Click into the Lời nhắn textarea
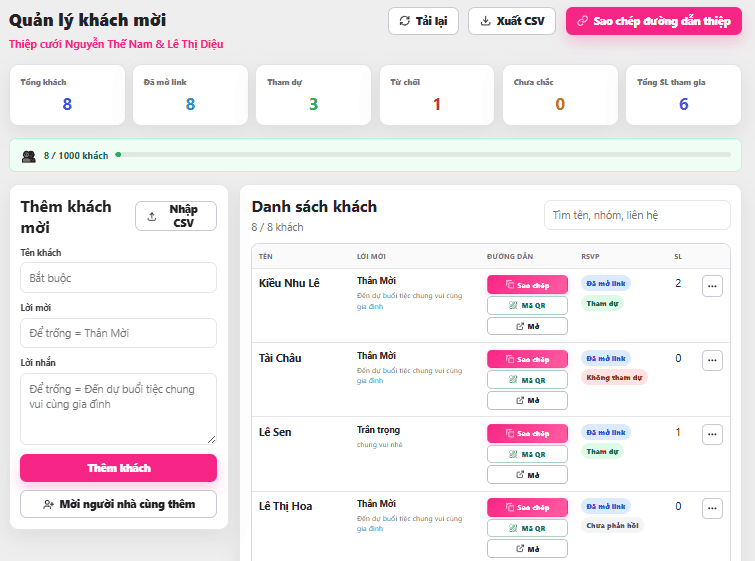The image size is (755, 561). click(118, 409)
